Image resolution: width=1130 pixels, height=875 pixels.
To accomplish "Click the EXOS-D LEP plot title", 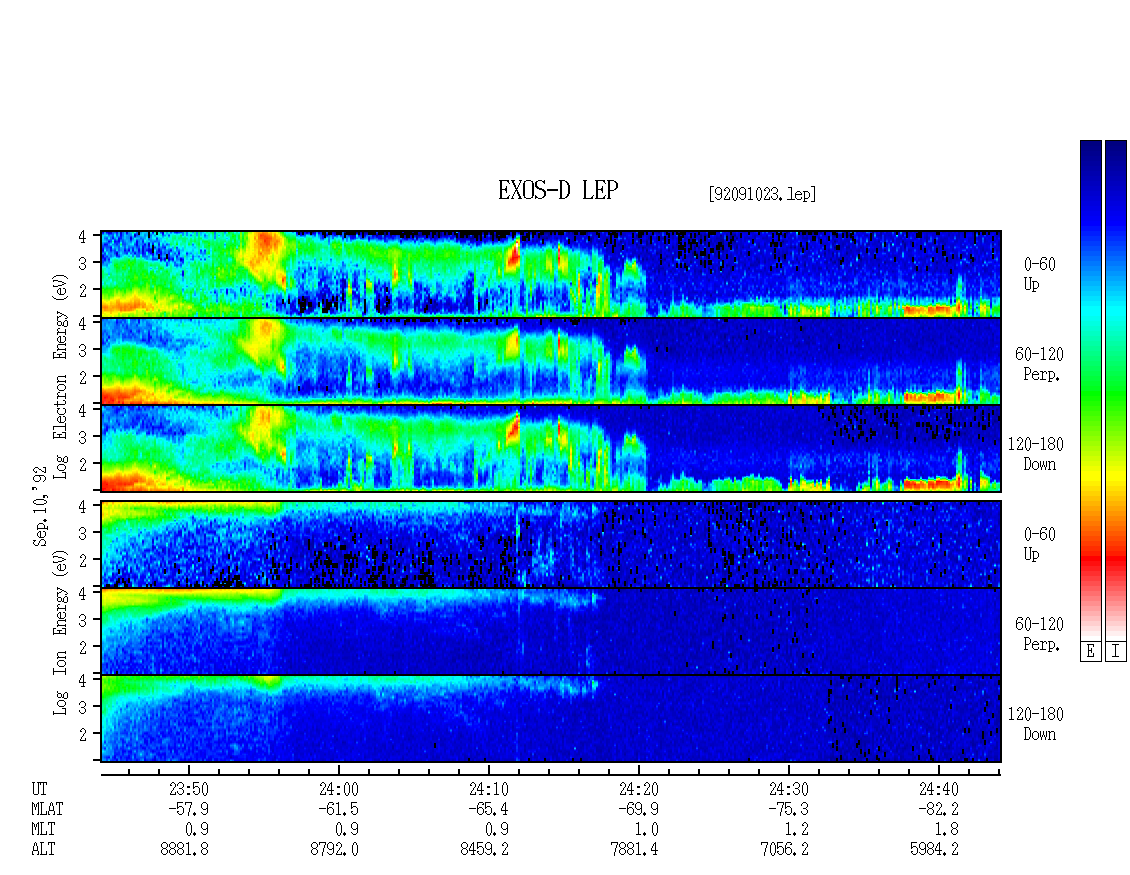I will (x=558, y=190).
